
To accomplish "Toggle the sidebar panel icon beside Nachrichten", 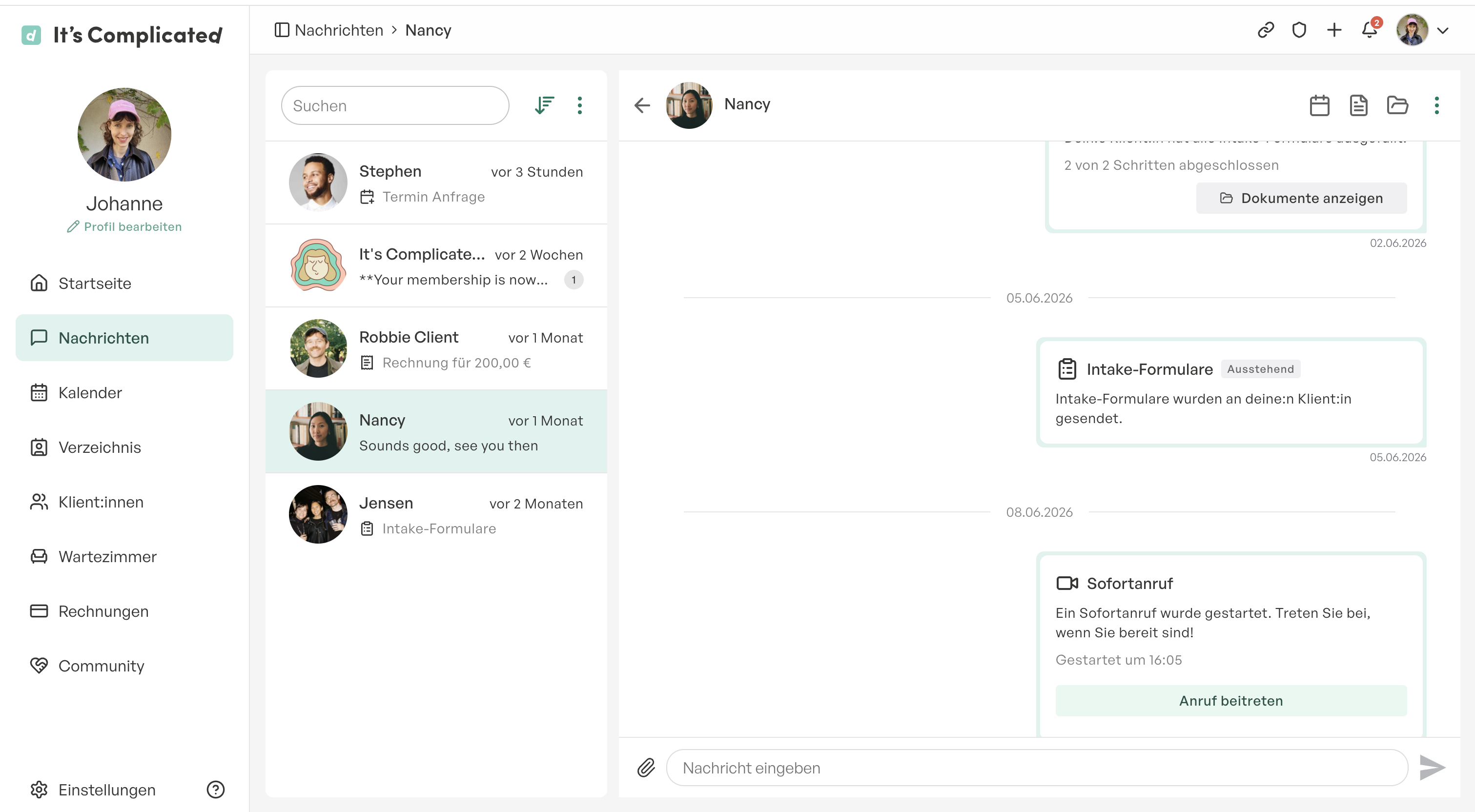I will pyautogui.click(x=282, y=30).
